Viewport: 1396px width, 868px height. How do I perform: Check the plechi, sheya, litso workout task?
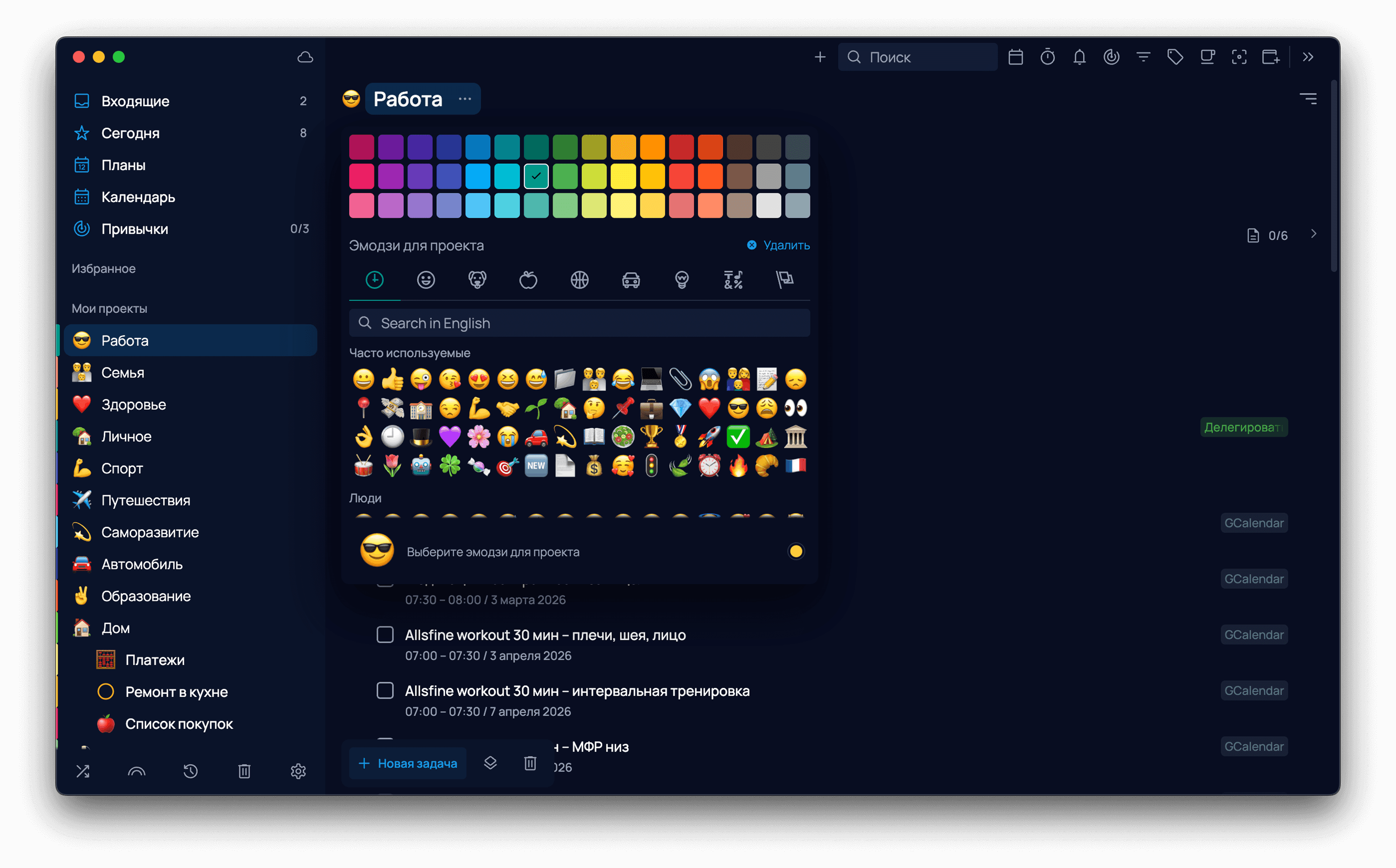point(384,635)
